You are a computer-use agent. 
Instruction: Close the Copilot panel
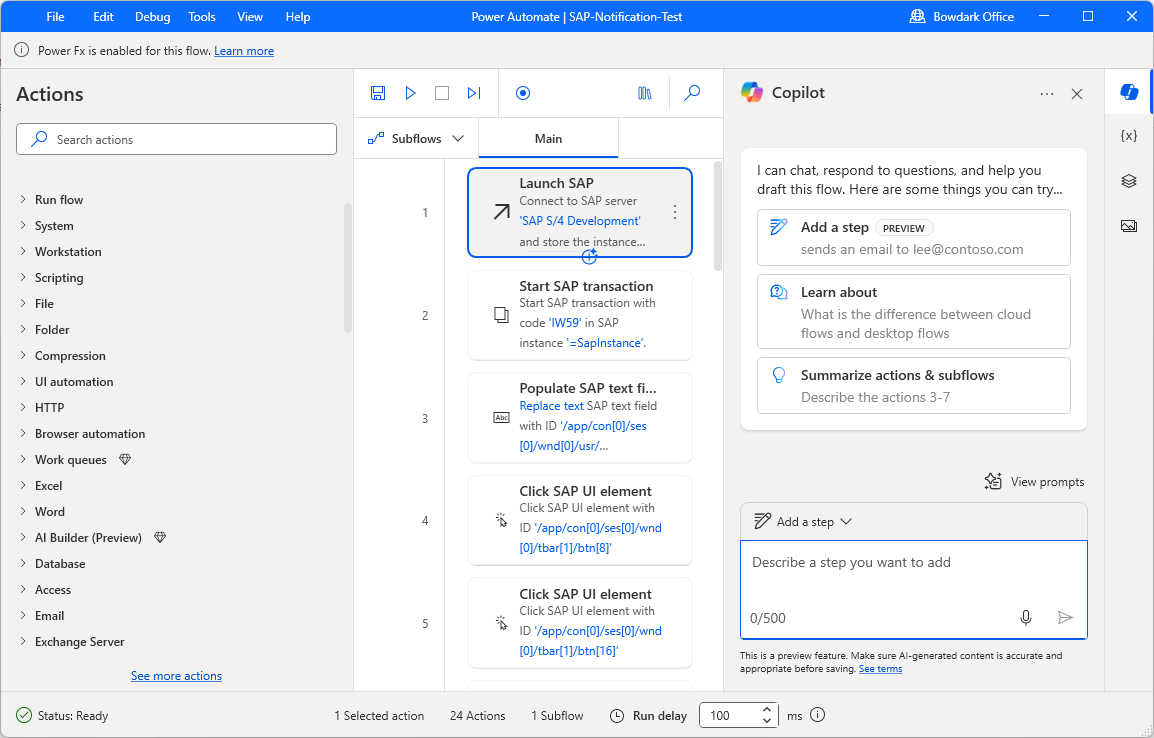point(1077,94)
